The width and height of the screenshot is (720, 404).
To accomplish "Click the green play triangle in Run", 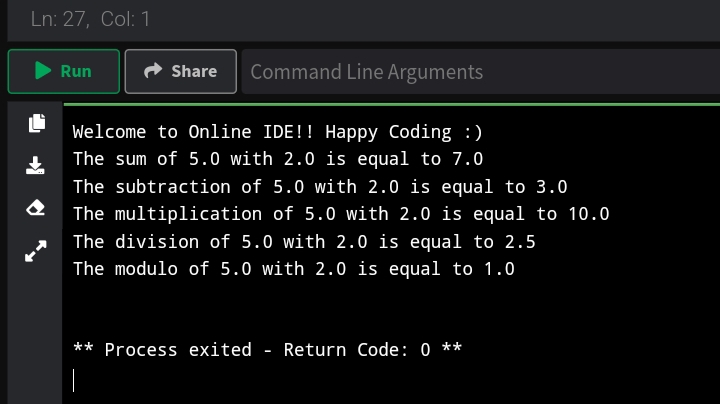I will [43, 71].
